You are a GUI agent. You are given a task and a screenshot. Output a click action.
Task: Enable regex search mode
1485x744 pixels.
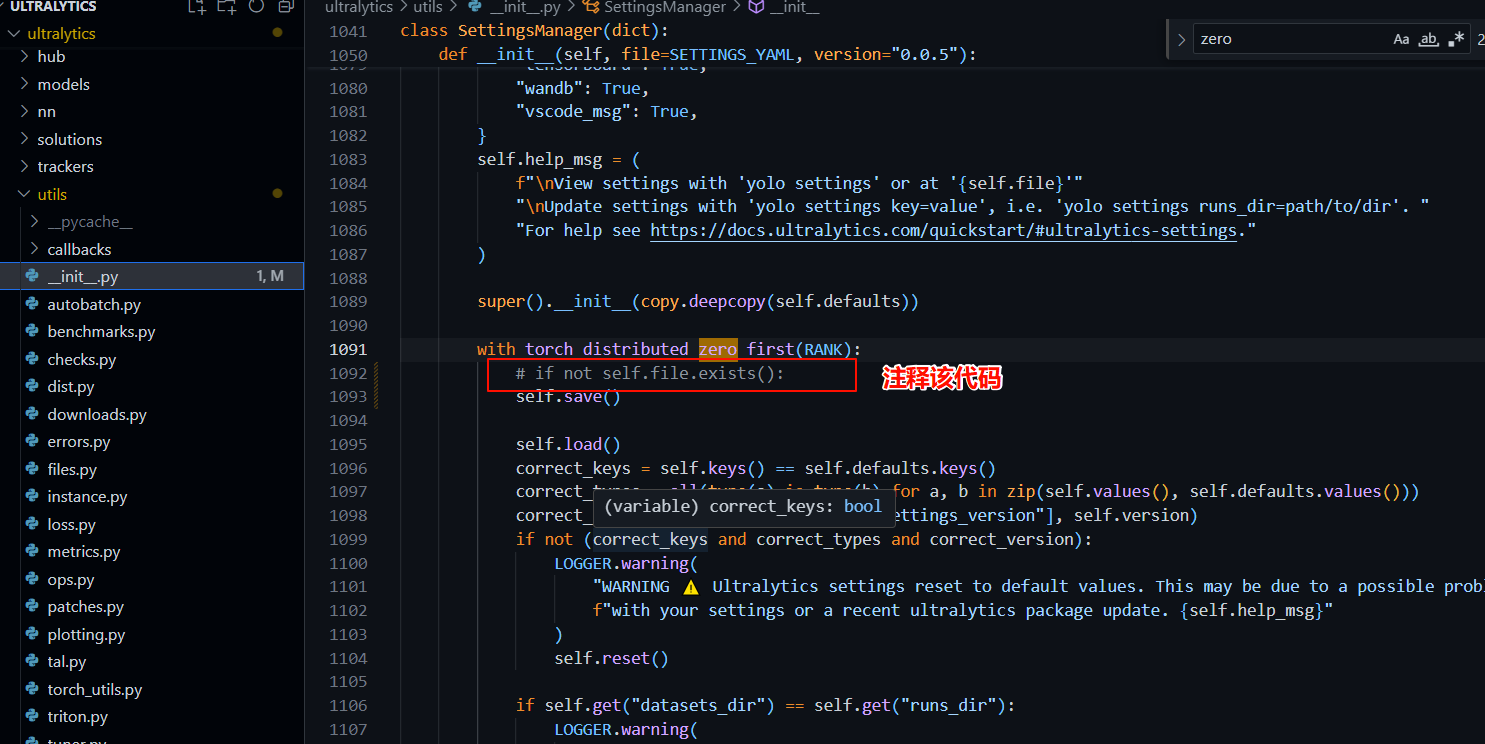point(1455,38)
